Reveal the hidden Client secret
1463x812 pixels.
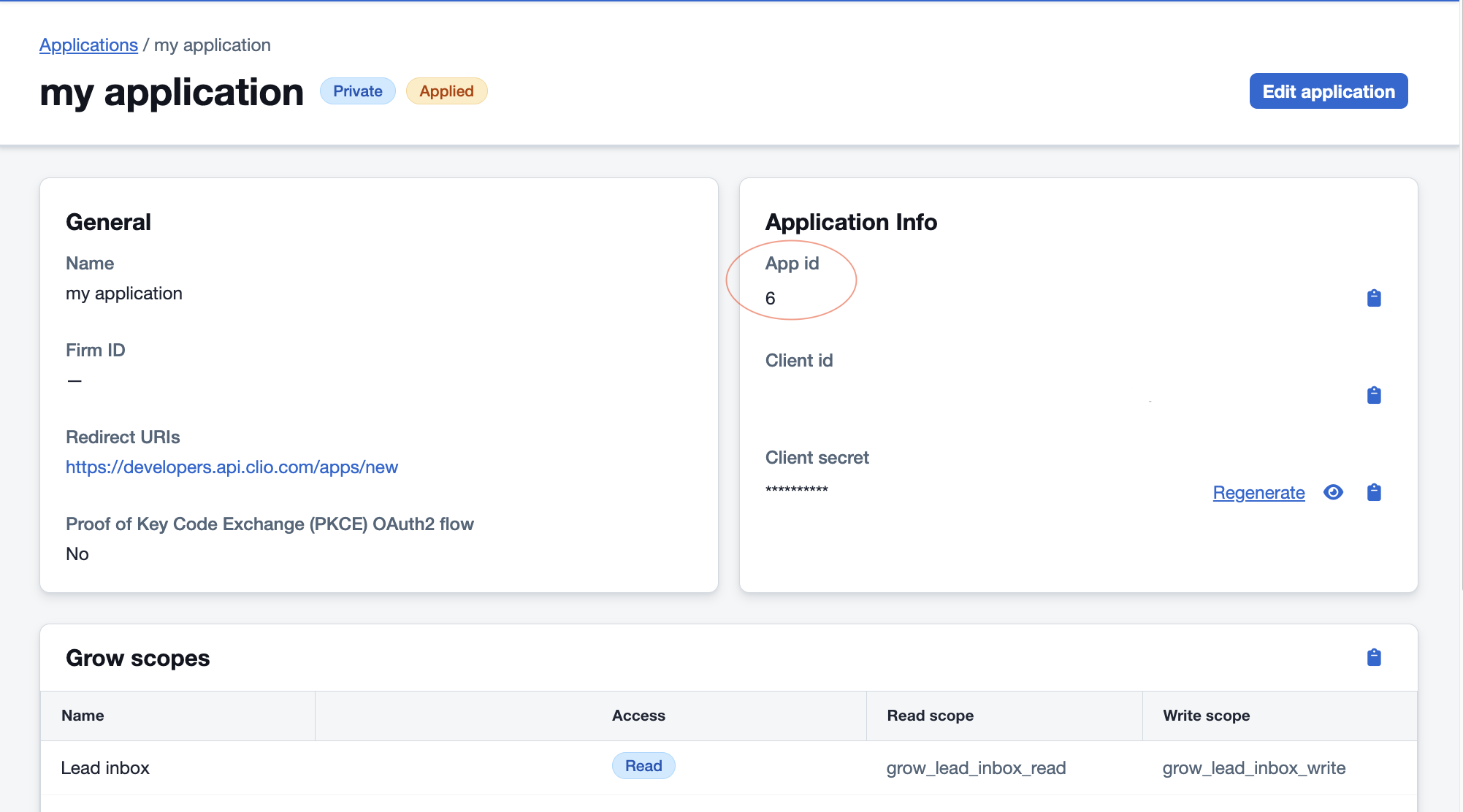(1333, 492)
